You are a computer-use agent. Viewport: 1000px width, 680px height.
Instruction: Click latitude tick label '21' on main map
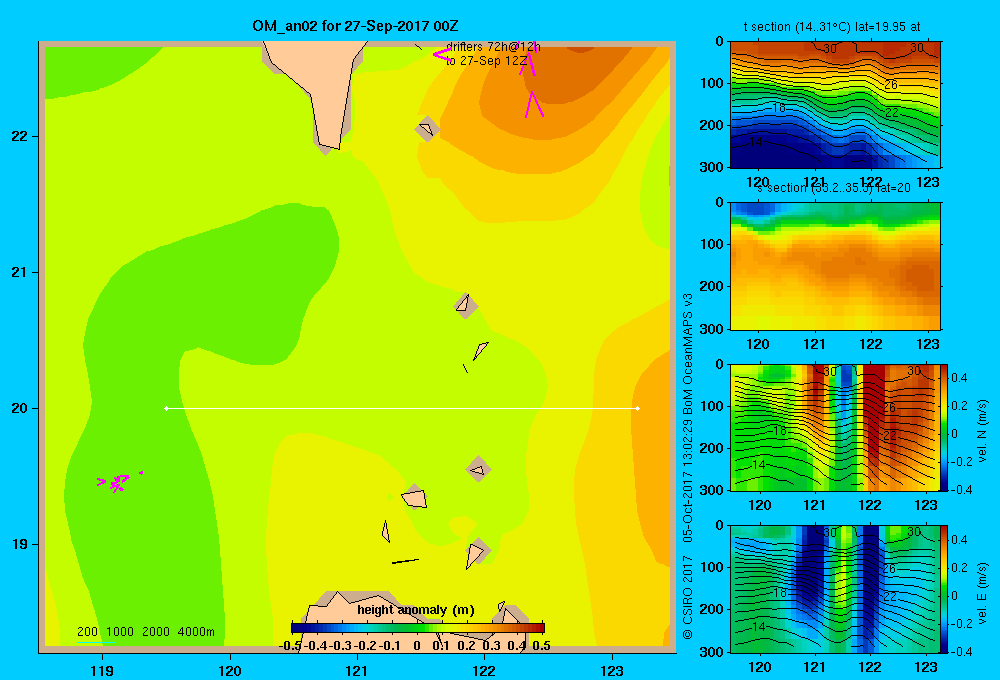(20, 272)
